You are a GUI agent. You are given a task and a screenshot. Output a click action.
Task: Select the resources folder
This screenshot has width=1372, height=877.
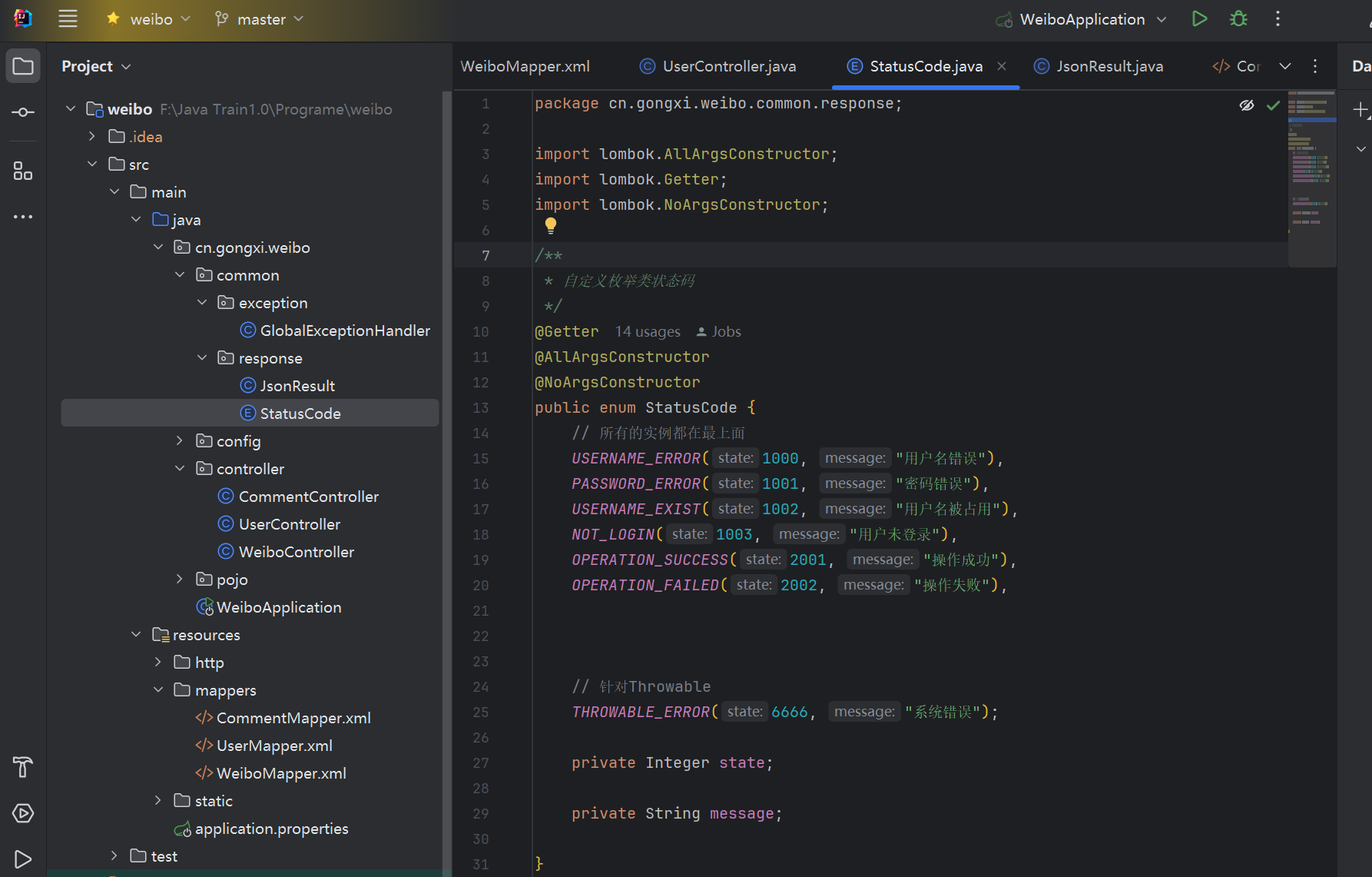[197, 634]
